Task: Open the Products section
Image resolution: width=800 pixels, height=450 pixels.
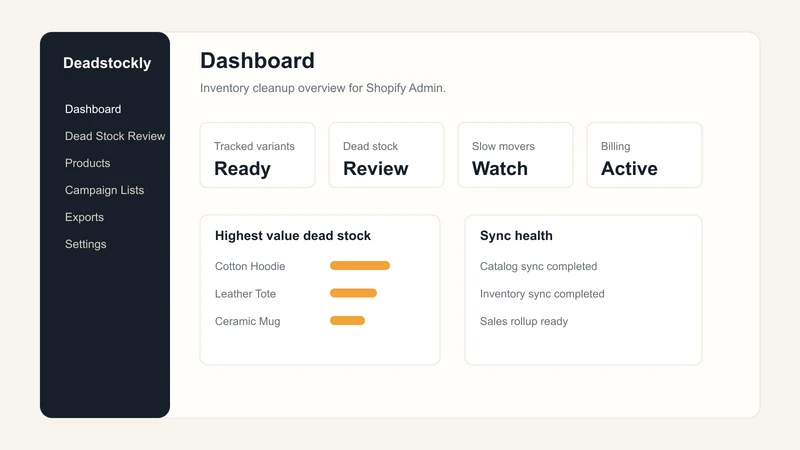Action: point(87,163)
